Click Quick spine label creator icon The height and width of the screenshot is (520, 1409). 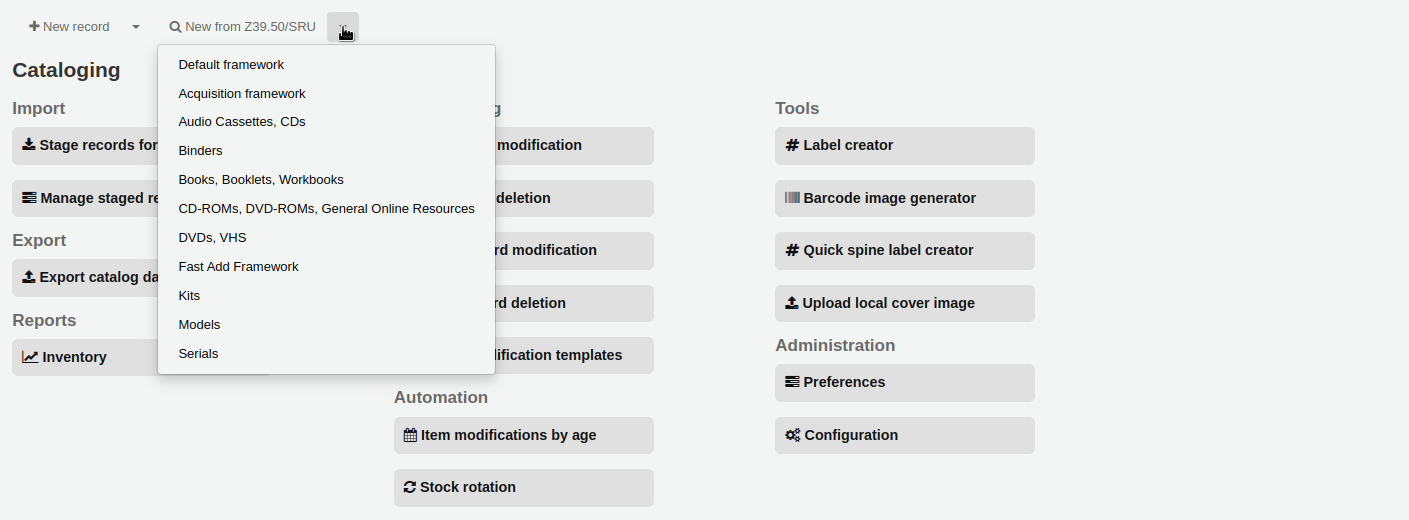tap(792, 251)
